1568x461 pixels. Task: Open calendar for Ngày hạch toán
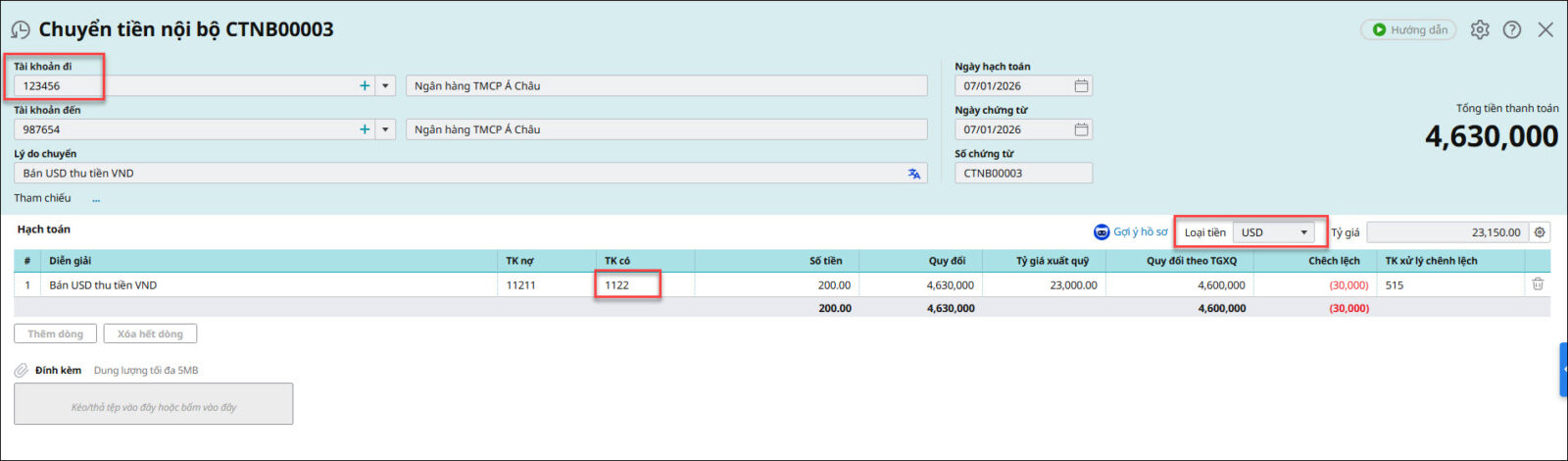[x=1081, y=86]
